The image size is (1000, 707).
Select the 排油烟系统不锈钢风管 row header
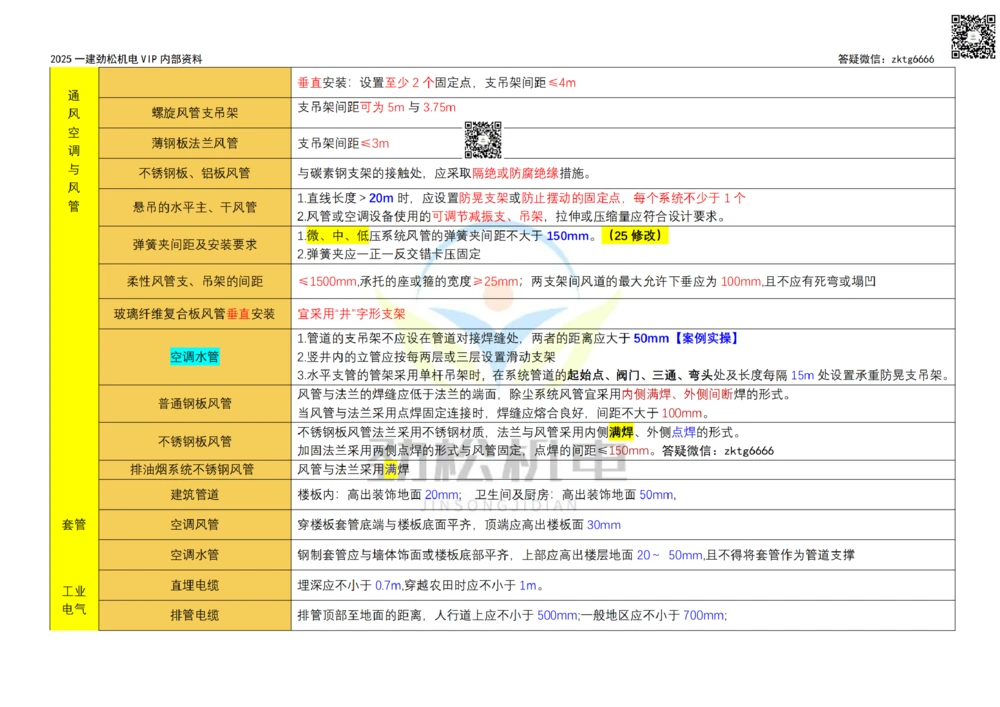click(x=197, y=468)
